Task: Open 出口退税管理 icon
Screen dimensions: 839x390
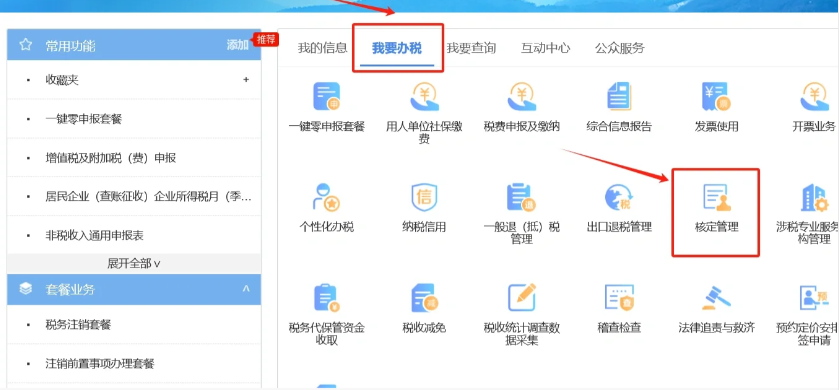Action: point(619,197)
